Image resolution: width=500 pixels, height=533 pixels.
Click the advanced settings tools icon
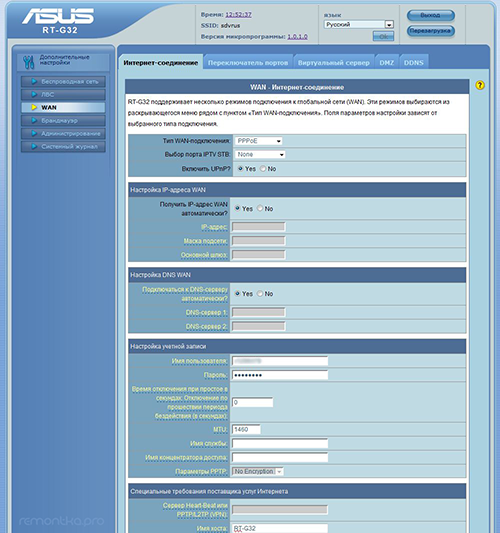coord(29,62)
